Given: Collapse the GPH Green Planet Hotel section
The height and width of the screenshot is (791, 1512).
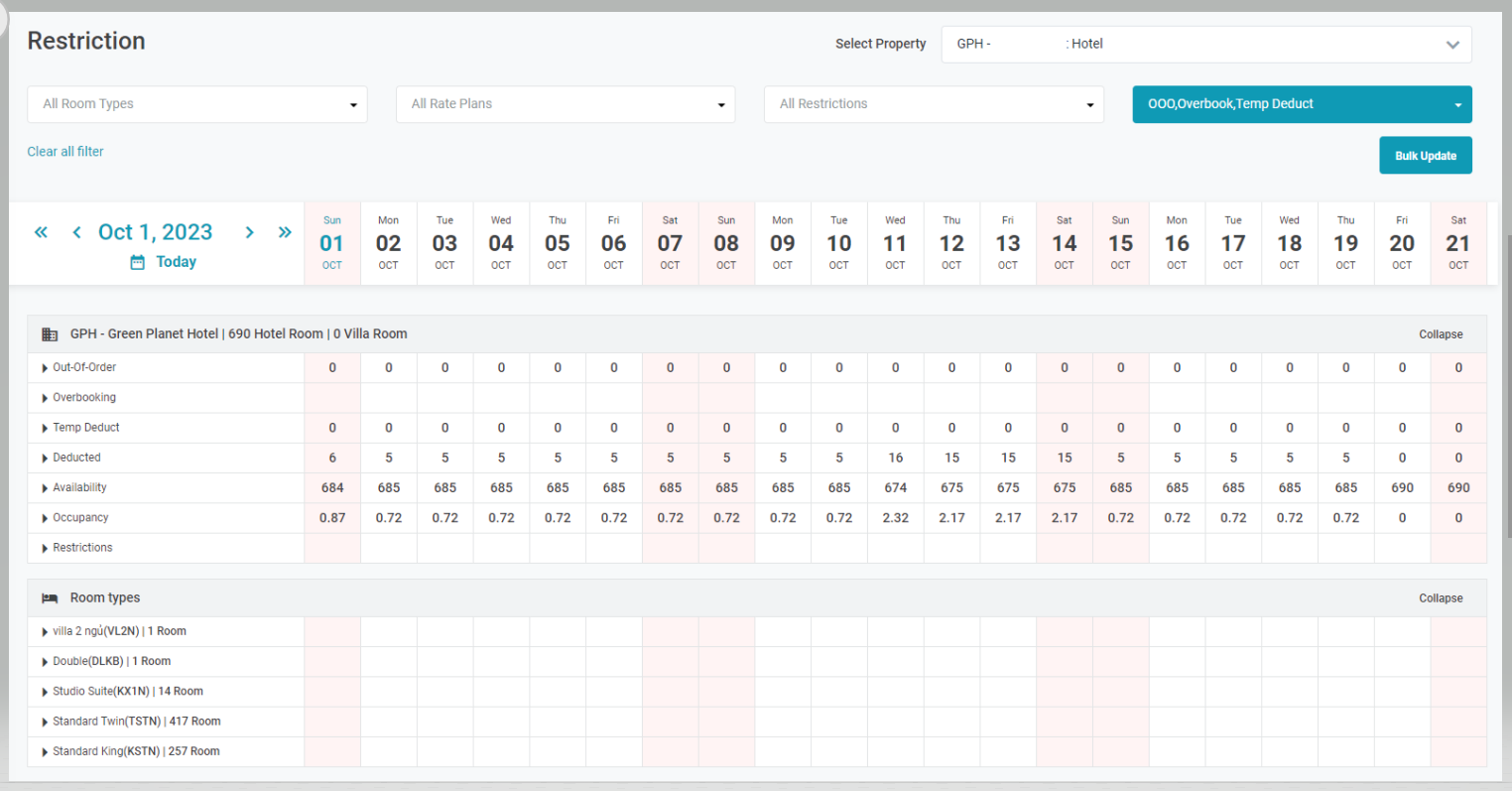Looking at the screenshot, I should 1440,334.
